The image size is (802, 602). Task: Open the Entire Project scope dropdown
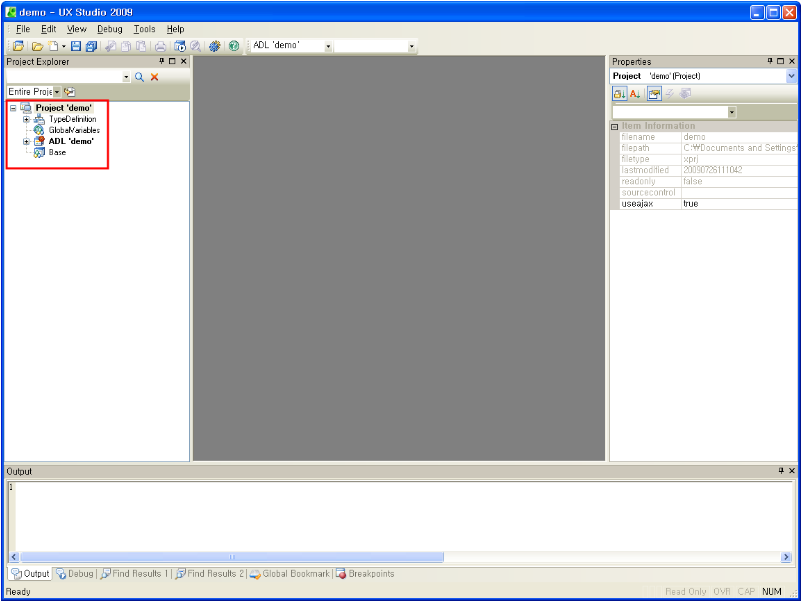tap(57, 92)
